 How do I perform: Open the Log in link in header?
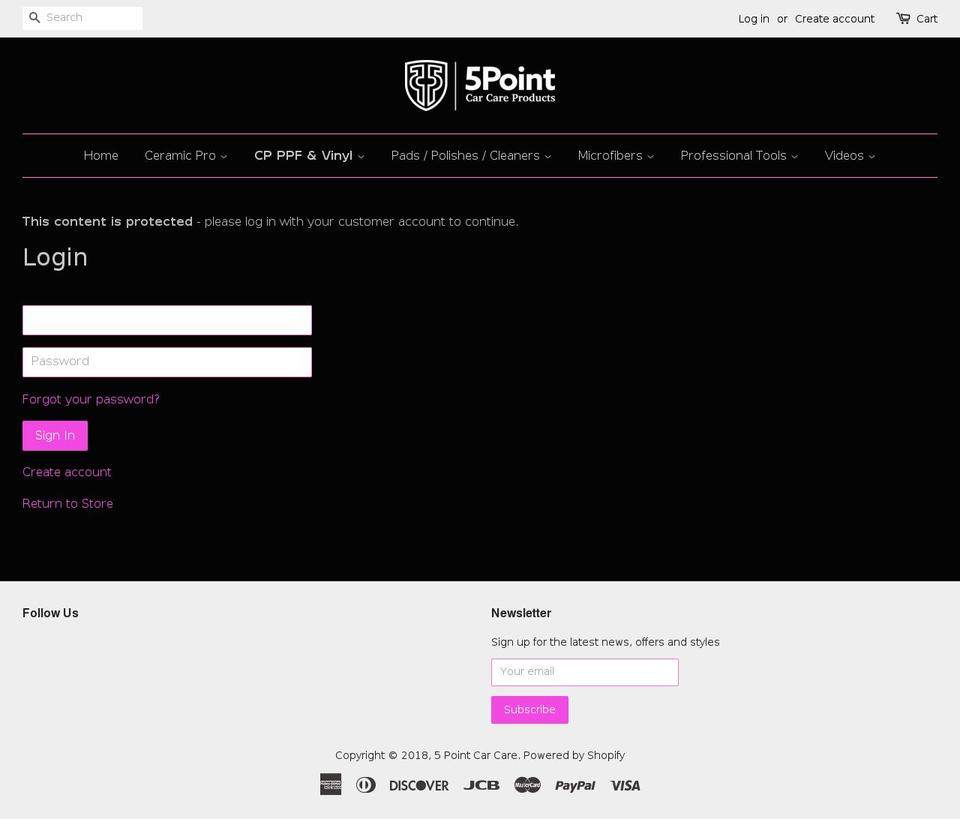[754, 19]
